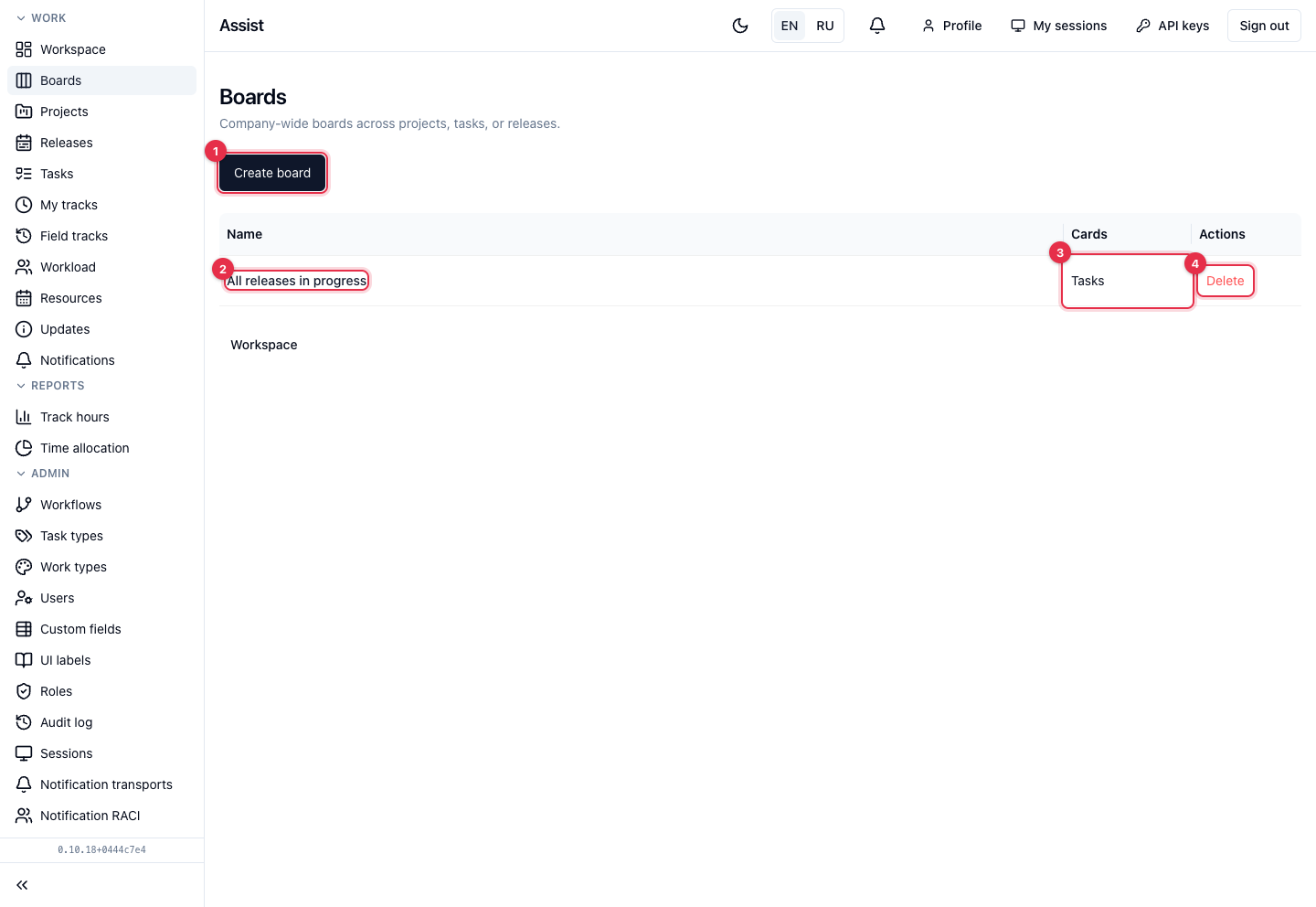Image resolution: width=1316 pixels, height=907 pixels.
Task: Open the 'All releases in progress' board
Action: click(x=297, y=281)
